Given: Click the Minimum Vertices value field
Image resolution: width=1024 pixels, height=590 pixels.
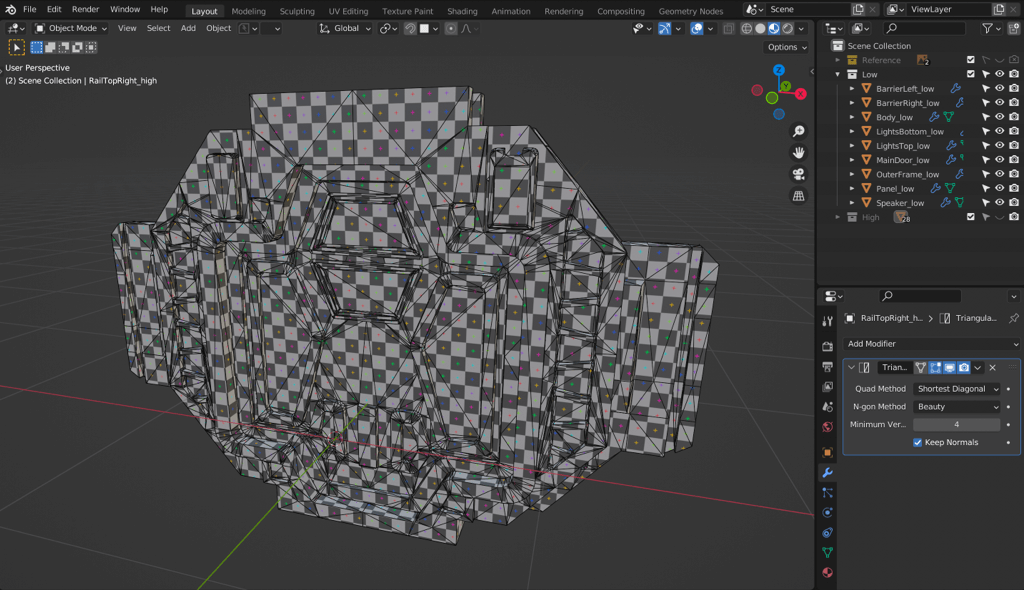Looking at the screenshot, I should click(956, 424).
